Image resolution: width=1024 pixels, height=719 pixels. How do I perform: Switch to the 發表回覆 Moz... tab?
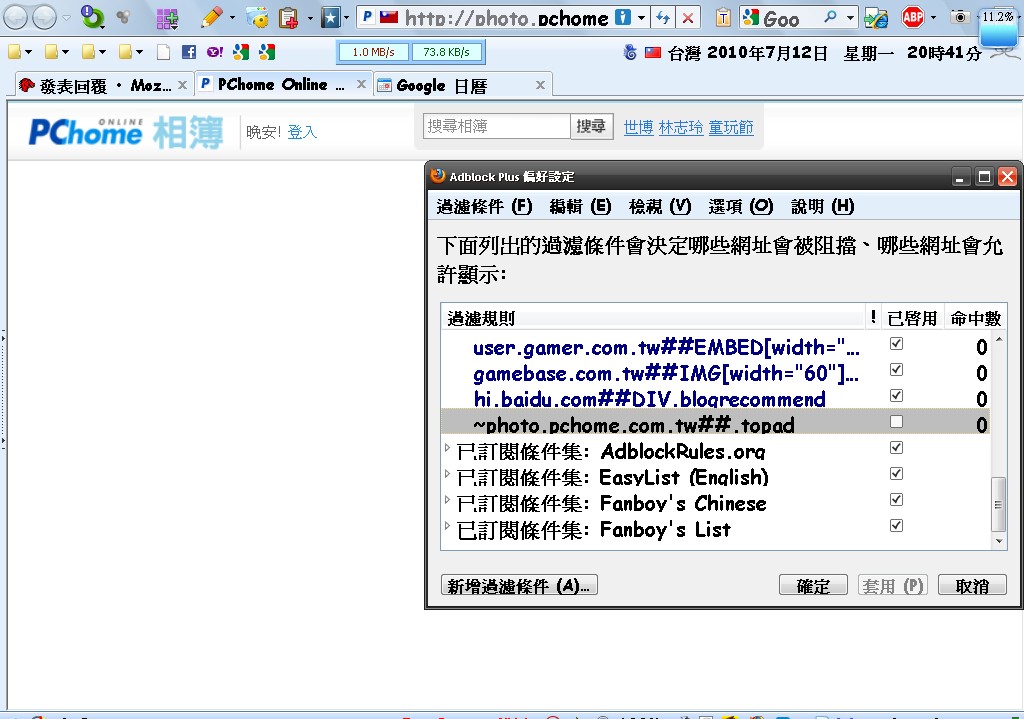click(x=104, y=86)
